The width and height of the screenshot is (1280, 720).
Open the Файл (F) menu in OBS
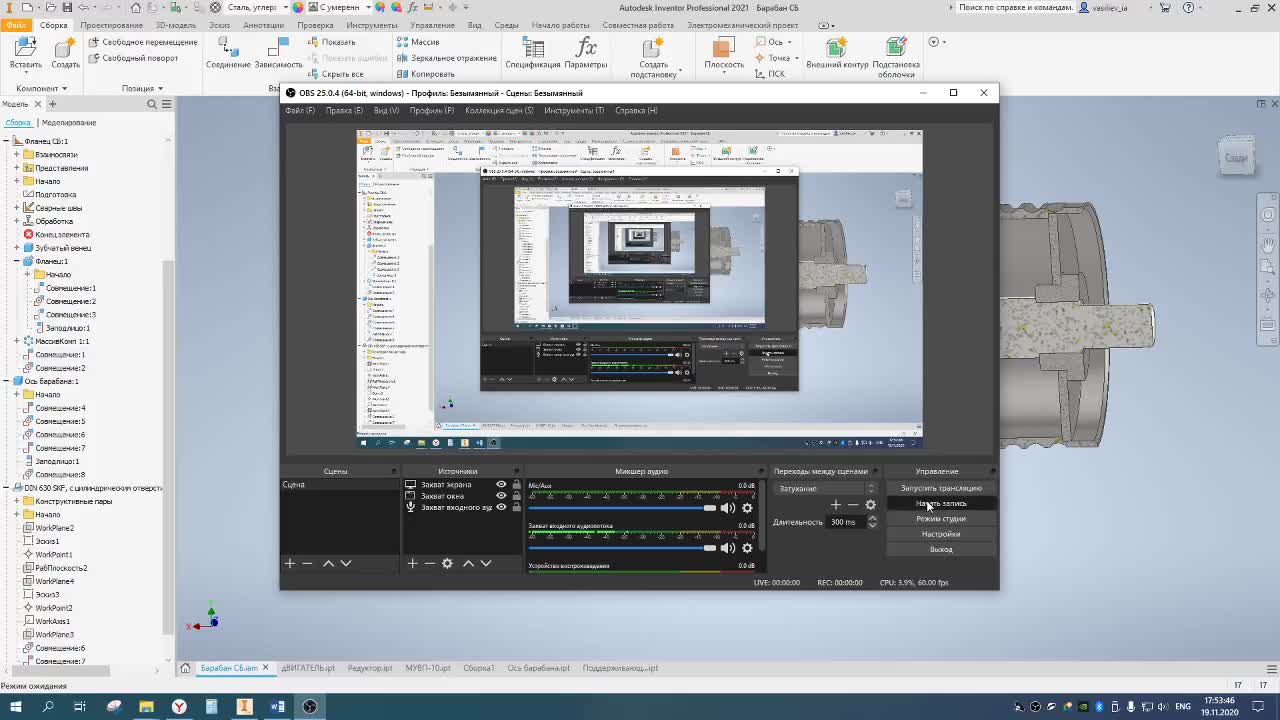(300, 110)
